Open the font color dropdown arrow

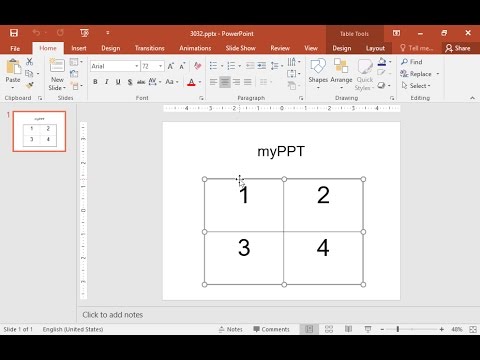tap(200, 82)
